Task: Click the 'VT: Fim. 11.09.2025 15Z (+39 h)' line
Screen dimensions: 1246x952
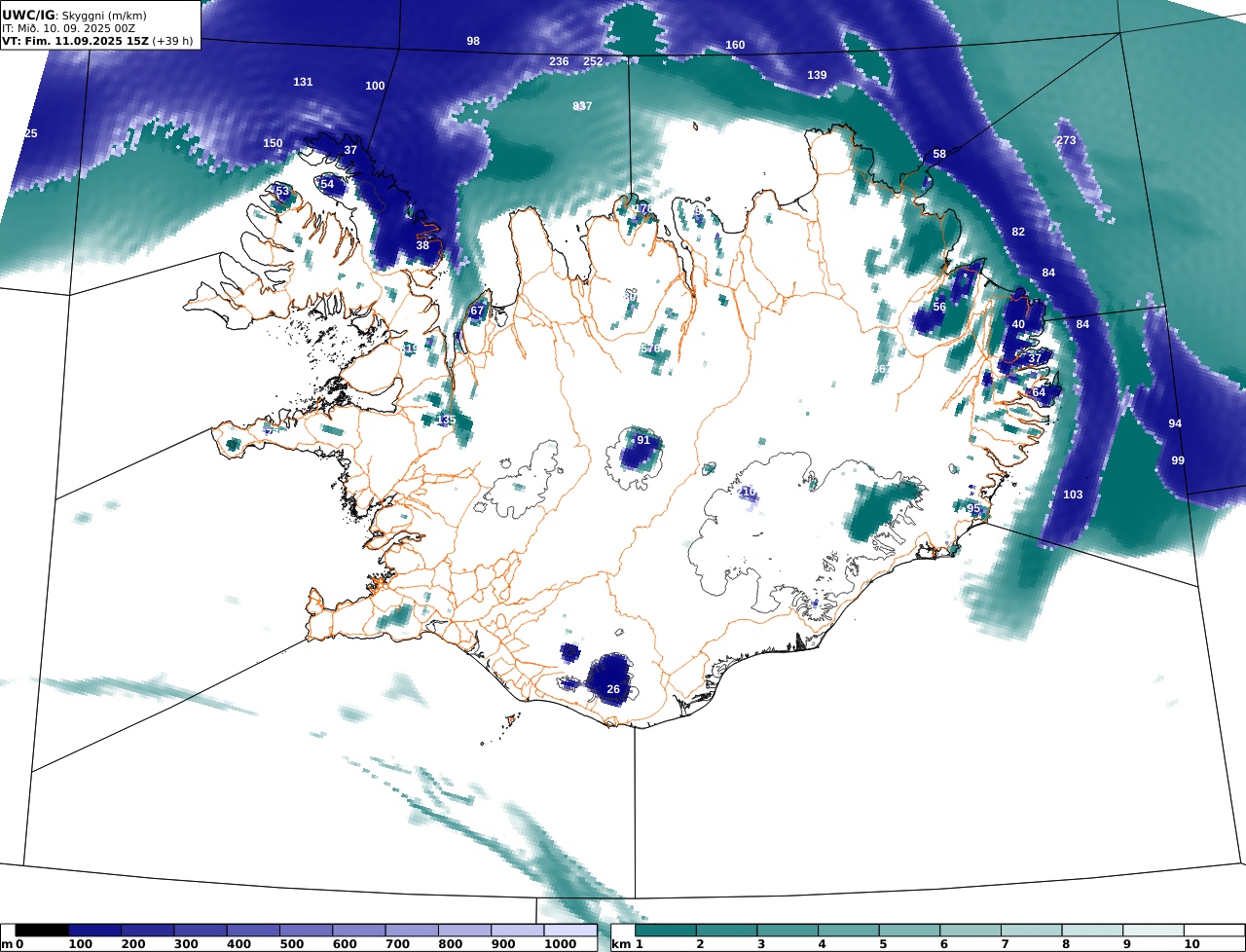Action: click(x=97, y=41)
